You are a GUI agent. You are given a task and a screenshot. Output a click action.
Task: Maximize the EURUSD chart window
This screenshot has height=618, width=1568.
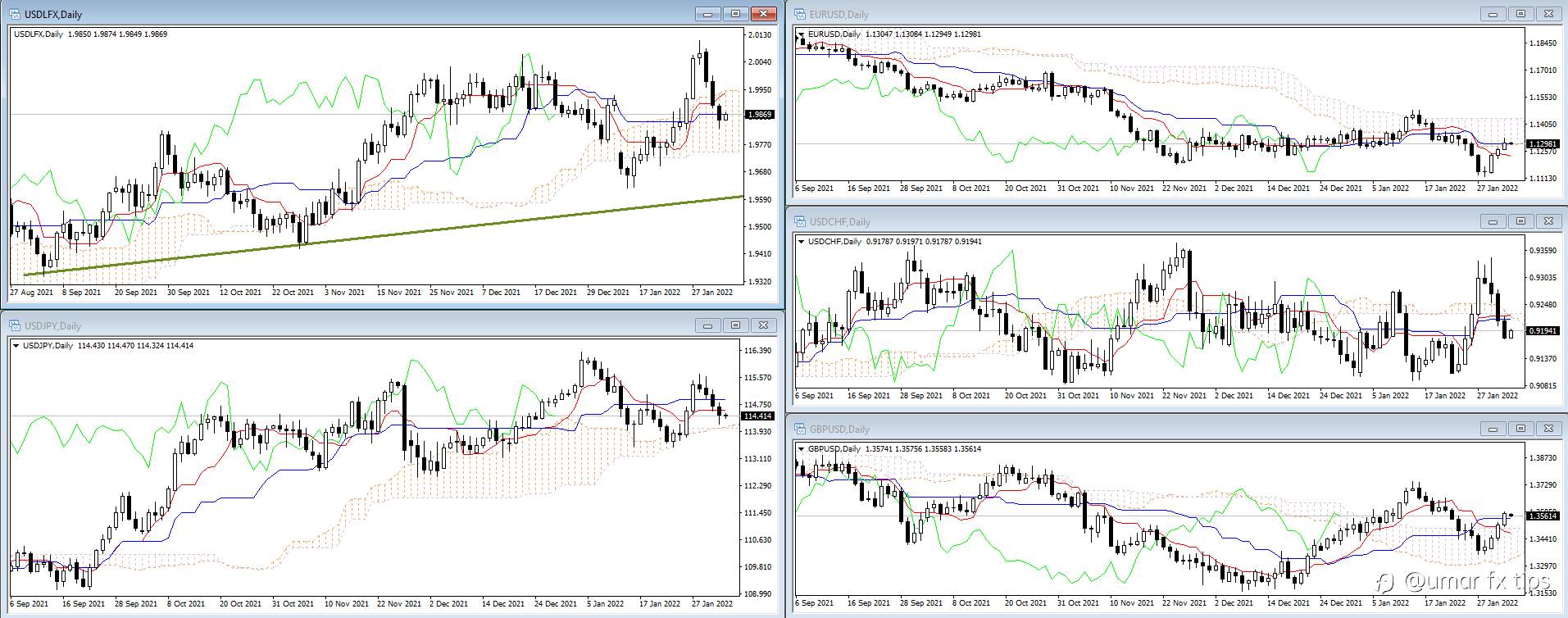click(x=1520, y=14)
